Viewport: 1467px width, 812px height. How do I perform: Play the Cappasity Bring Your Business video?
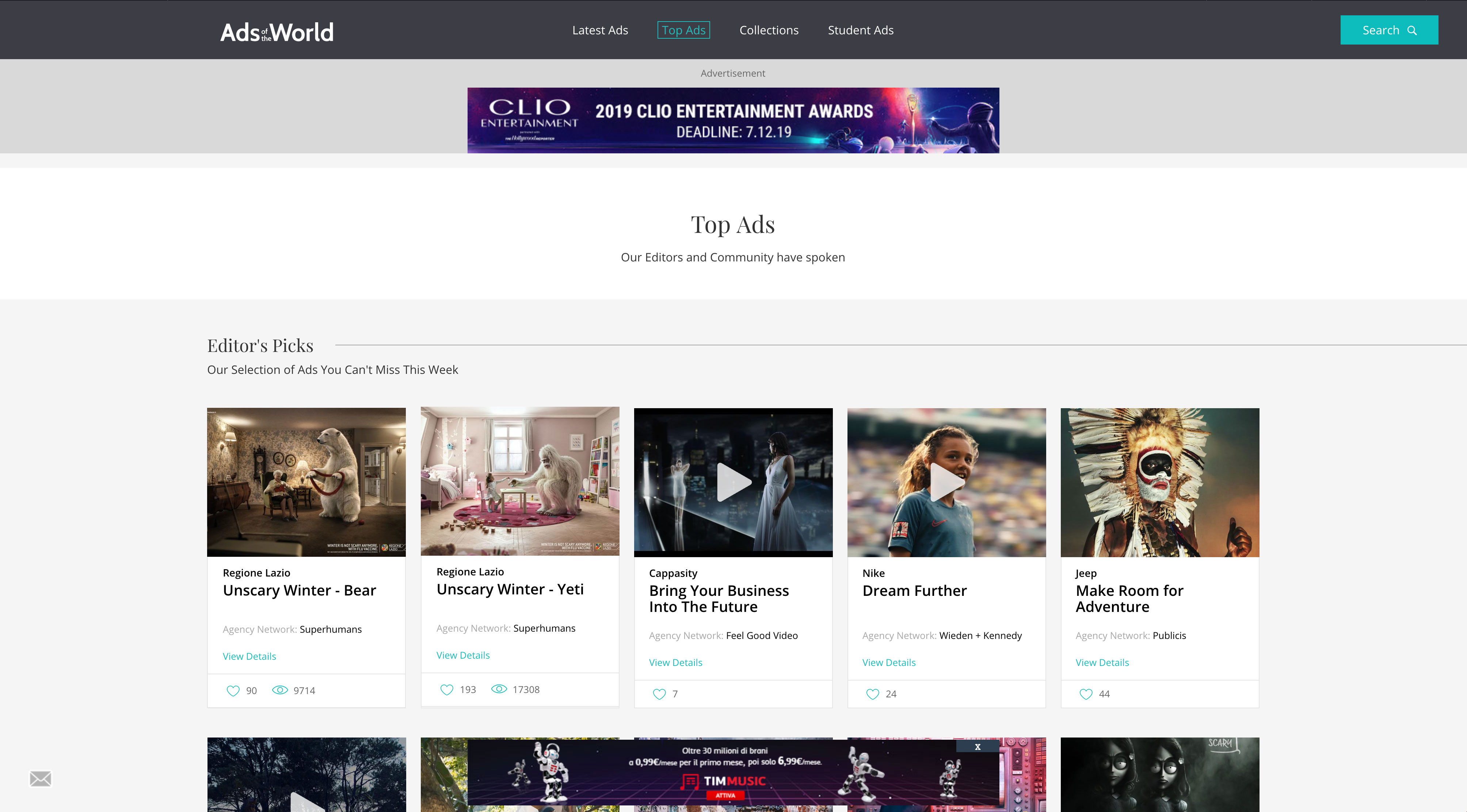[x=733, y=482]
